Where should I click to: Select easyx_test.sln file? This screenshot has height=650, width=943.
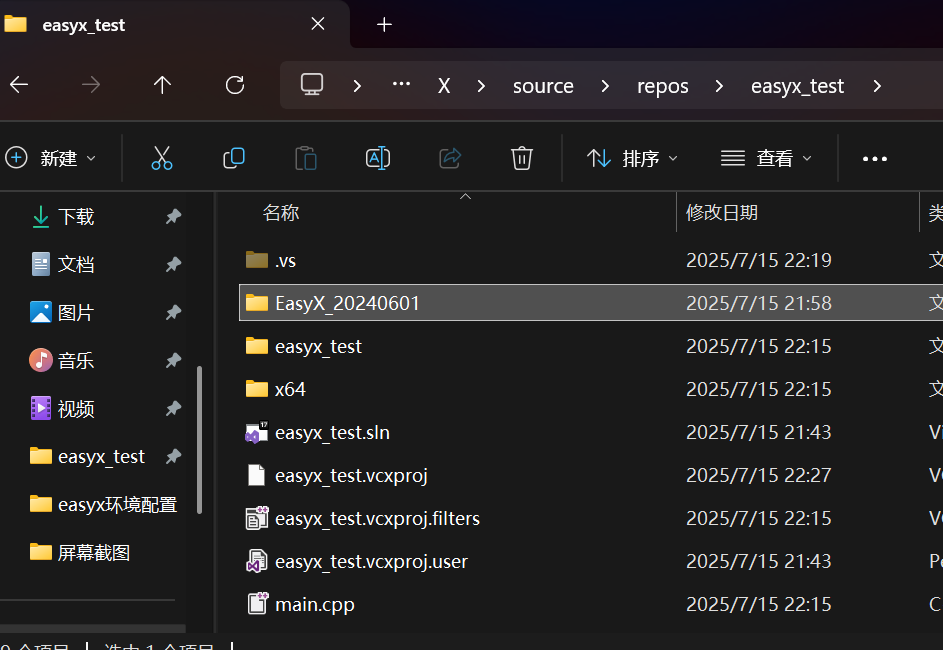(x=591, y=432)
